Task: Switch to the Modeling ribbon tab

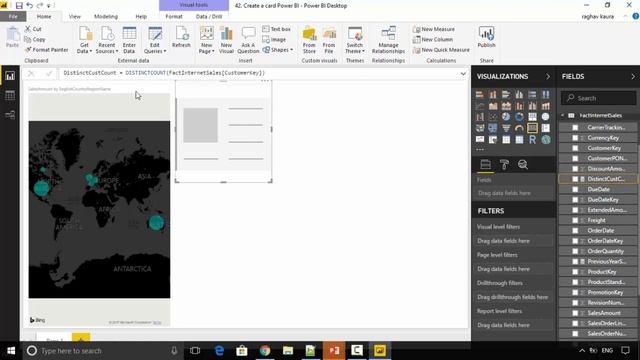Action: (x=106, y=17)
